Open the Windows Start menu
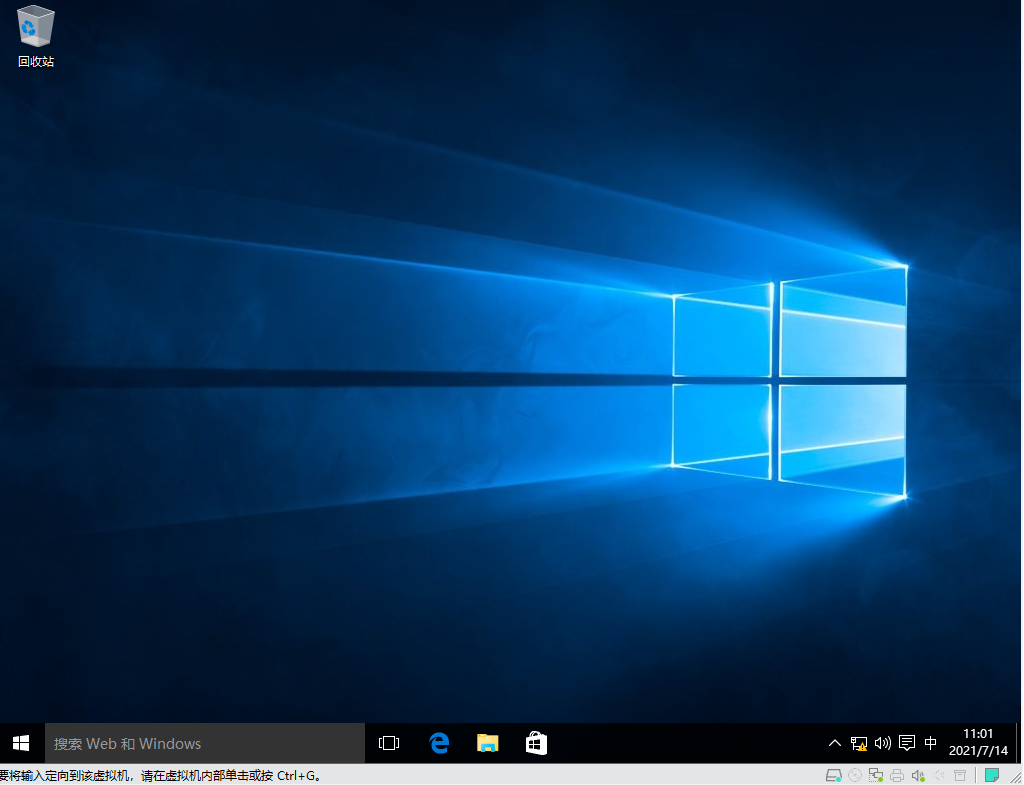This screenshot has width=1024, height=785. coord(21,743)
